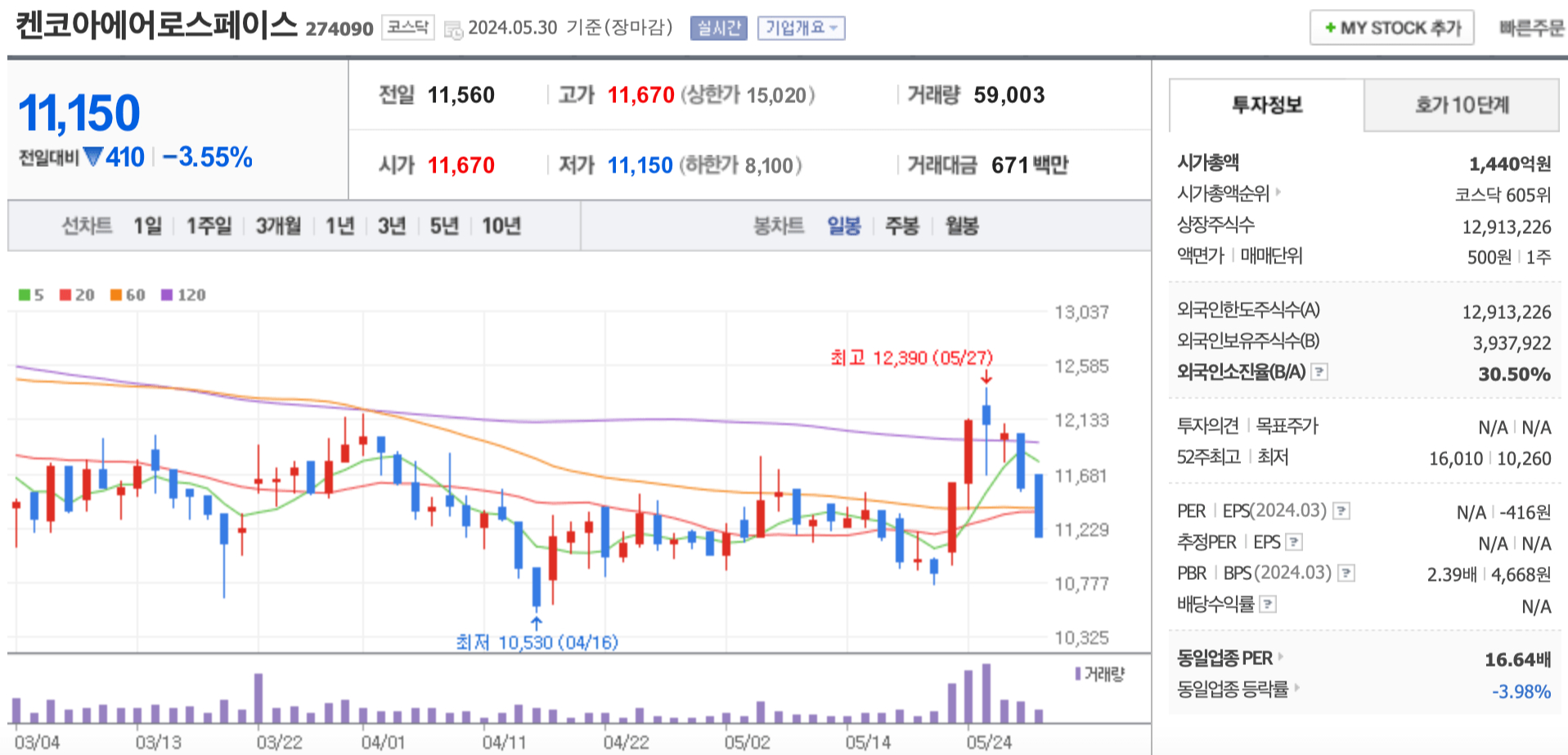This screenshot has width=1568, height=755.
Task: Open the help icon beside 외국인소진율(B/A)
Action: pyautogui.click(x=1319, y=372)
